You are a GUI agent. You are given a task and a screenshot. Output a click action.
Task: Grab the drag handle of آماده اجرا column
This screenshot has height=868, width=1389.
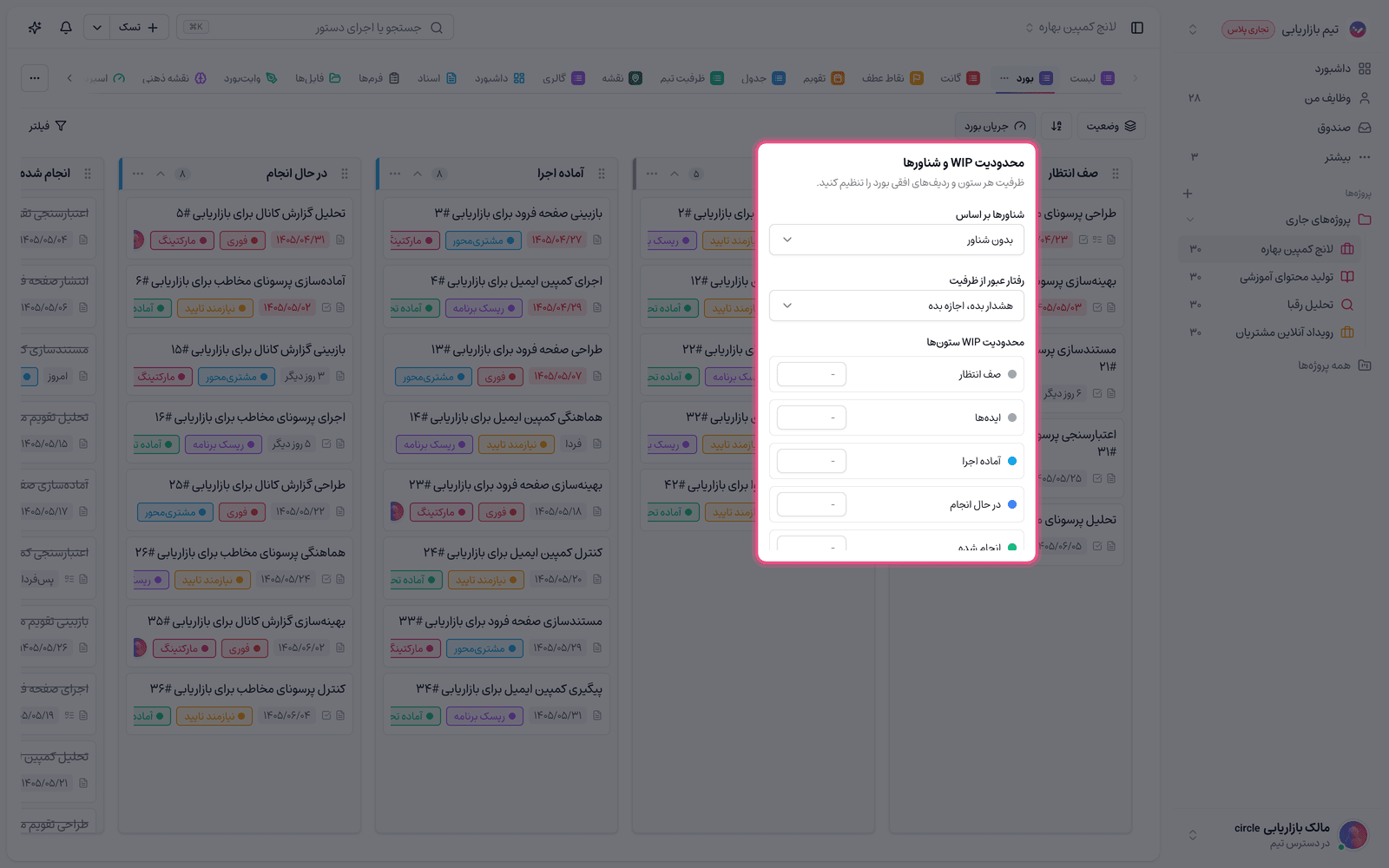tap(602, 174)
